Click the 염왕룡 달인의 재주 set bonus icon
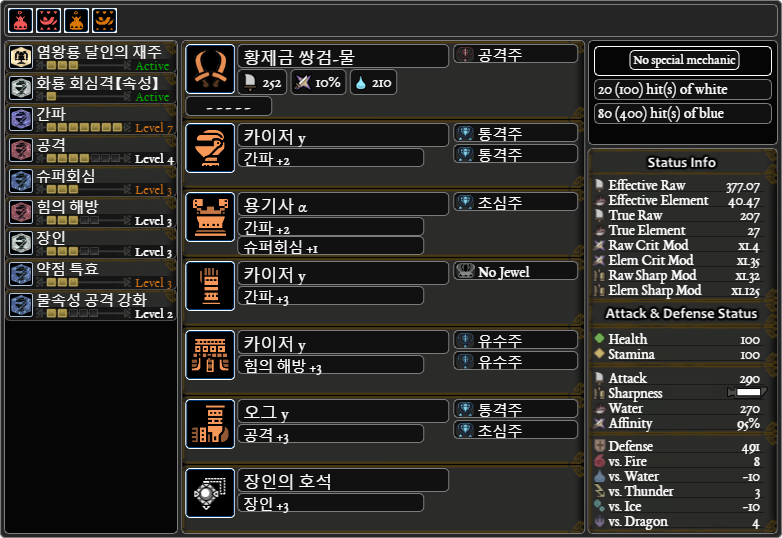The image size is (782, 538). point(20,57)
